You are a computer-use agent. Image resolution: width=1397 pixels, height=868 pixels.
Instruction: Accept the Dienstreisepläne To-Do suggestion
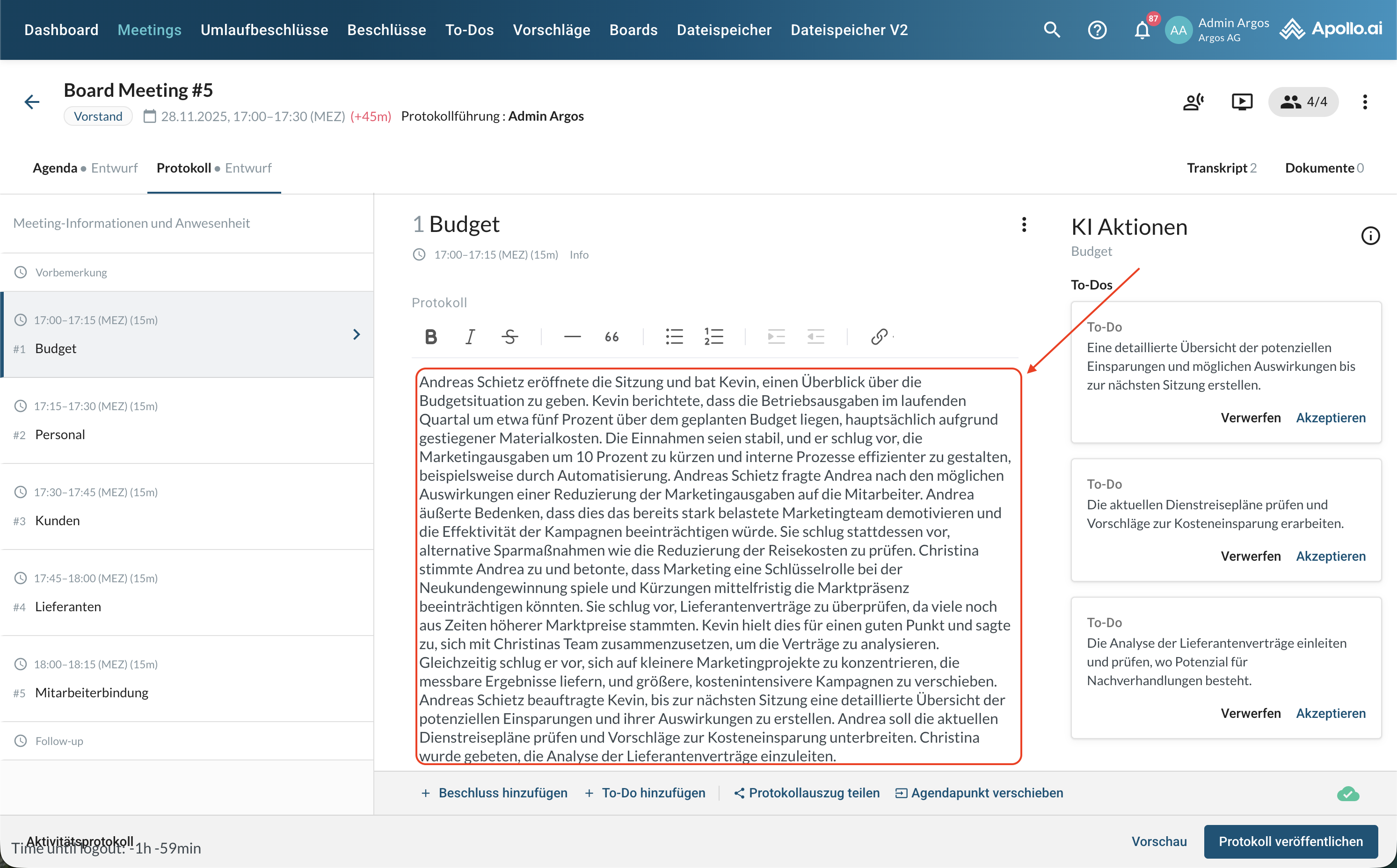(1331, 556)
